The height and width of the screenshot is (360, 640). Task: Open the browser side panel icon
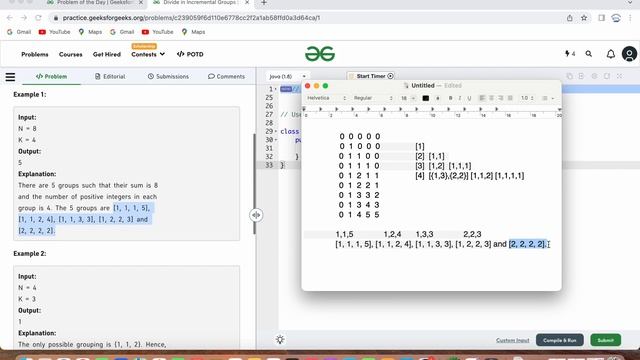[x=601, y=18]
